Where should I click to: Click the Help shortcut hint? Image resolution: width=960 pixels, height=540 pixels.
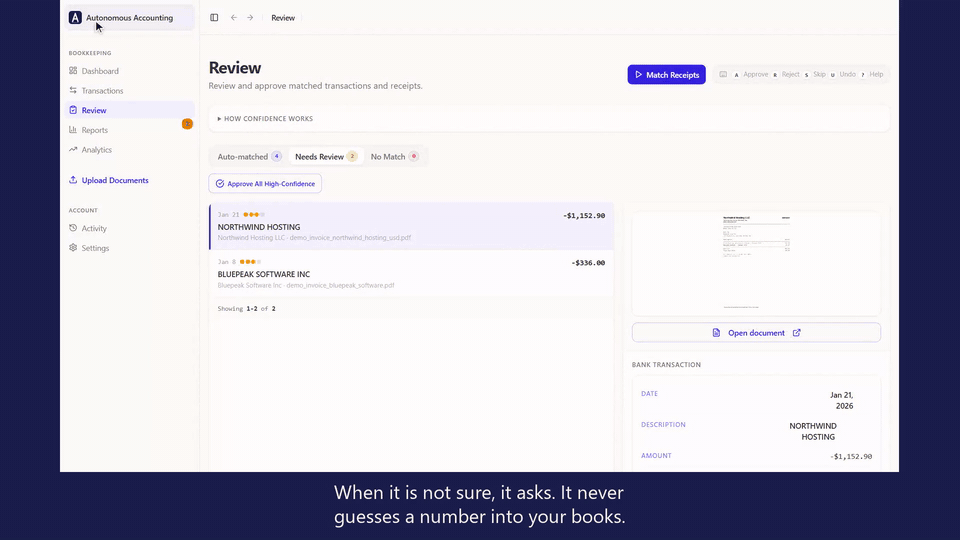point(872,75)
